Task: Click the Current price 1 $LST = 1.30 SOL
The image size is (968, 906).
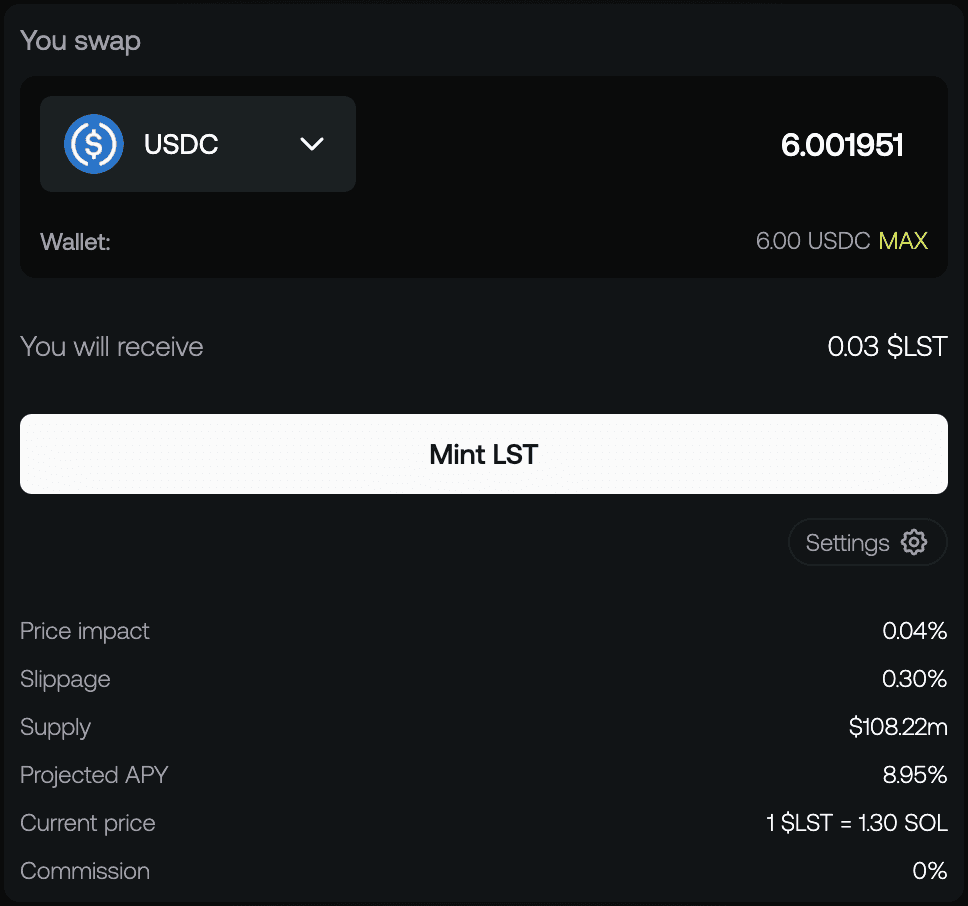Action: 856,823
